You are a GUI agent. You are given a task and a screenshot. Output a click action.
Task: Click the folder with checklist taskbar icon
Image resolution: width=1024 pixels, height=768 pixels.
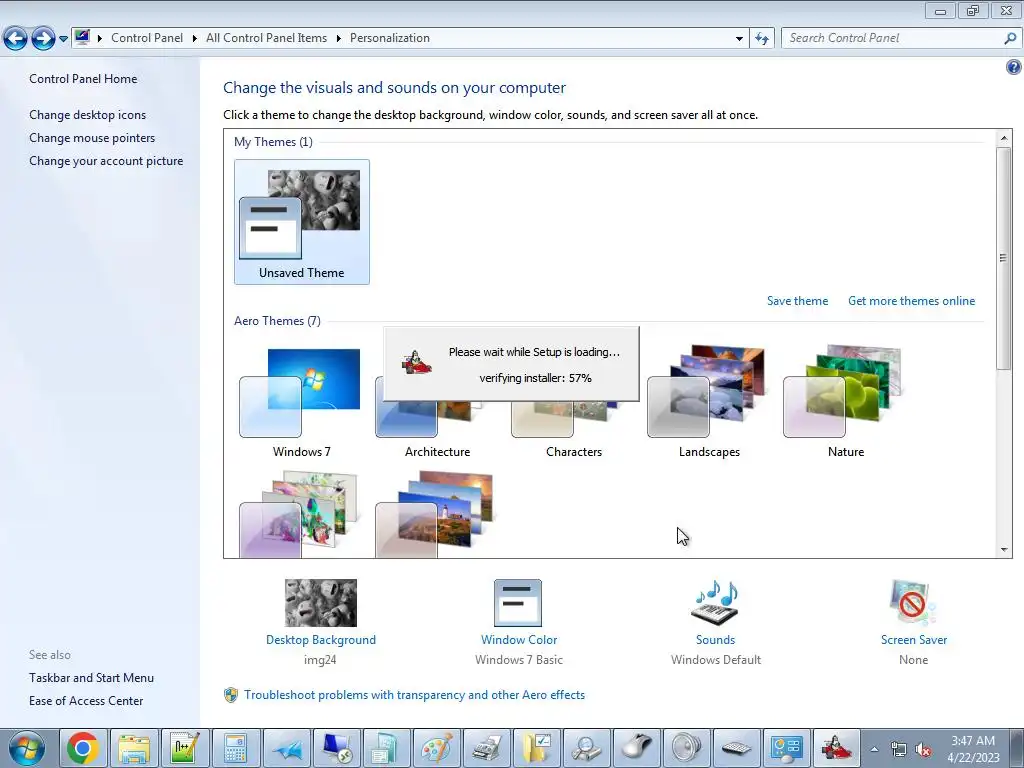(x=537, y=748)
